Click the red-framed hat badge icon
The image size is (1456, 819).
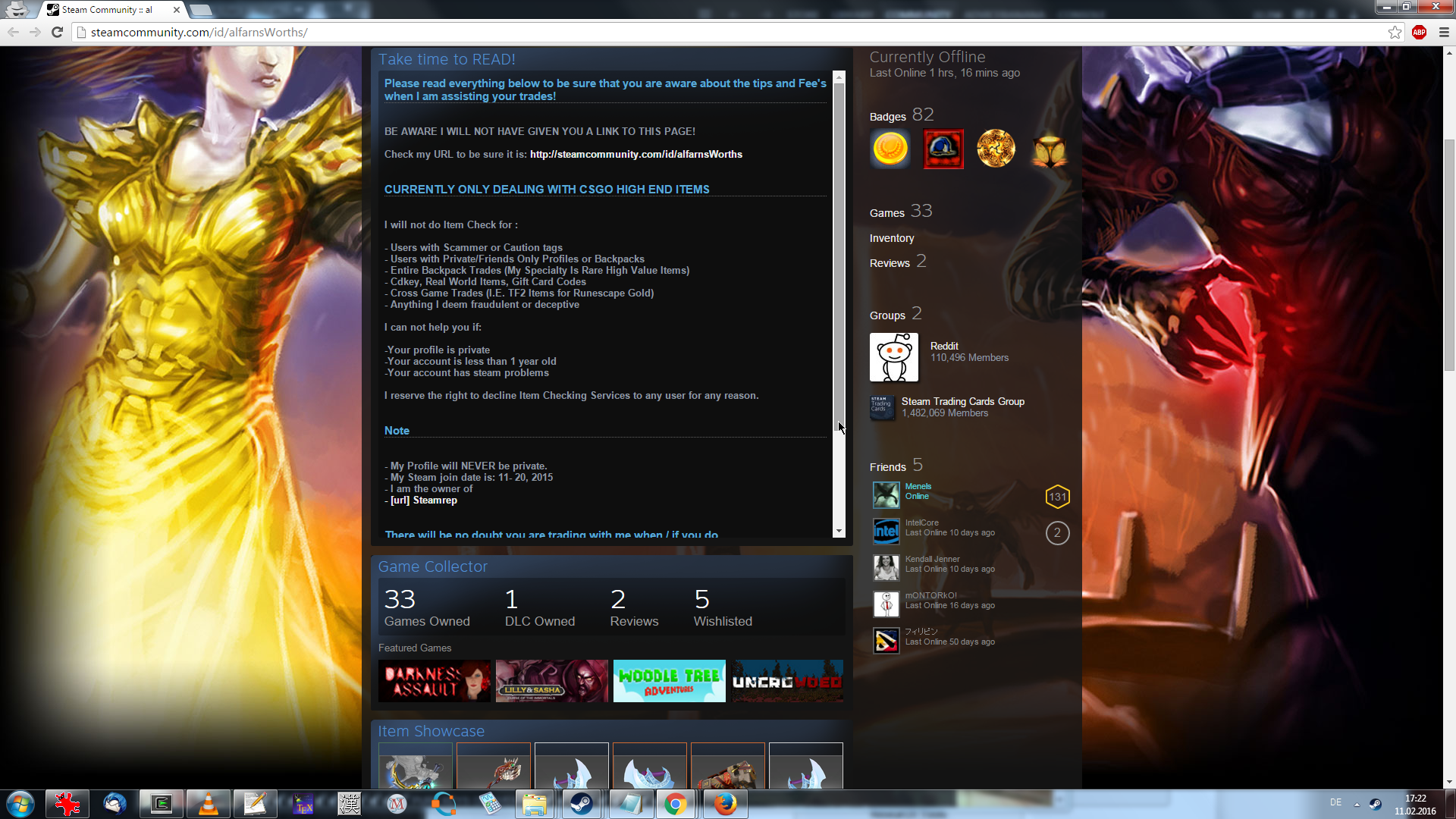943,149
